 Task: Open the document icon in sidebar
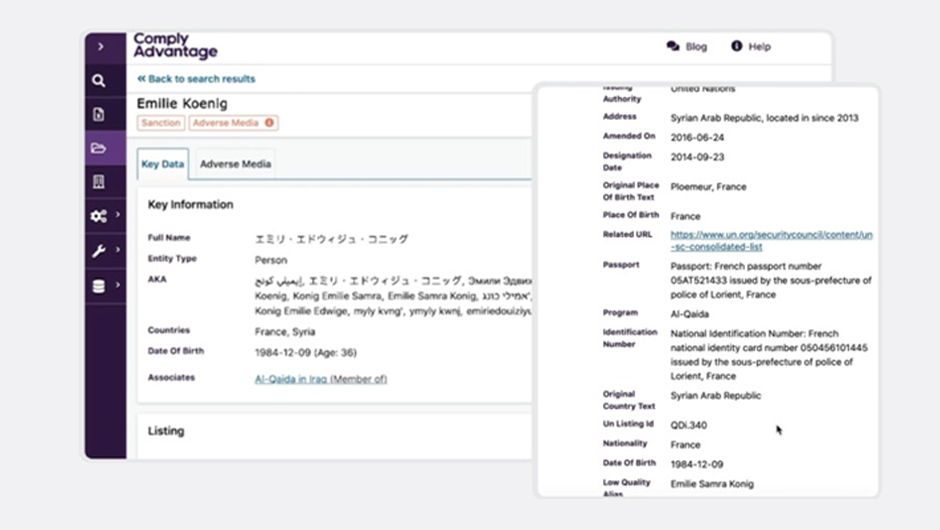(99, 114)
